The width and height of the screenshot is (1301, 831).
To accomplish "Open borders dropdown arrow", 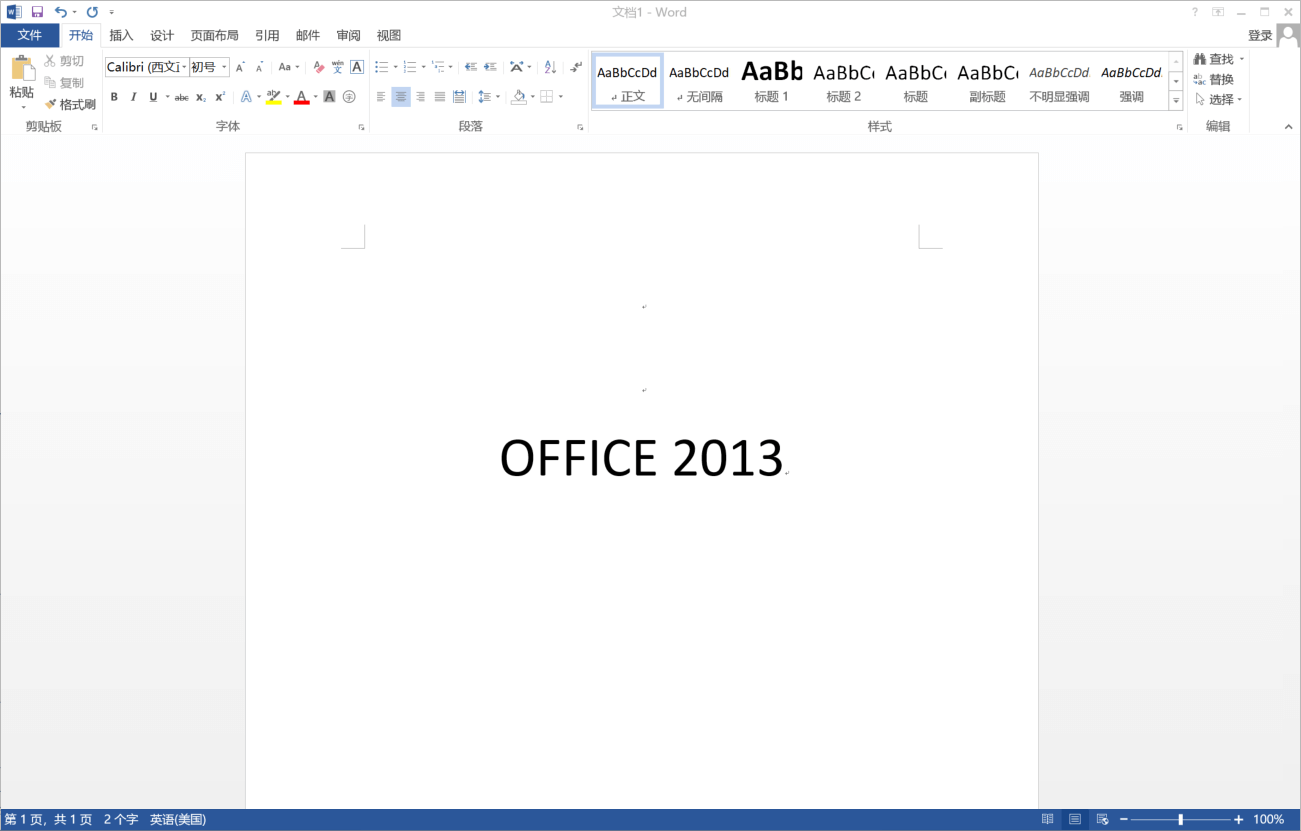I will click(x=561, y=97).
